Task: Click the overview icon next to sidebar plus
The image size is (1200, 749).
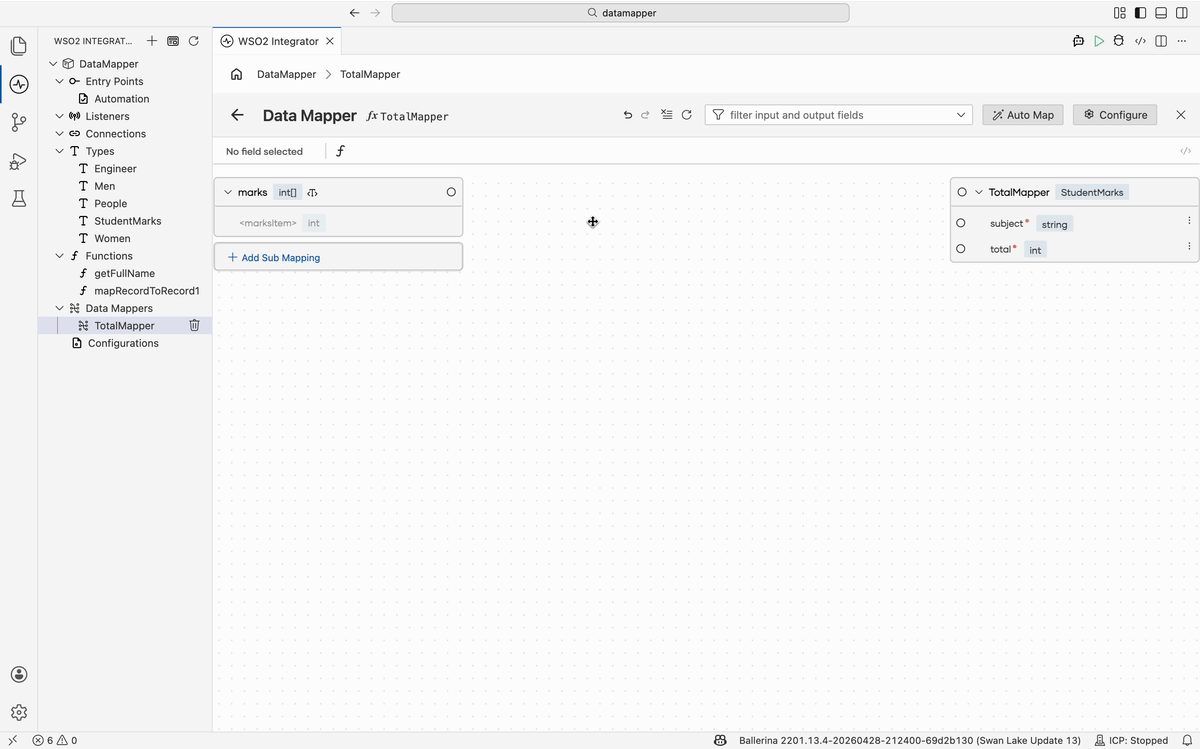Action: pyautogui.click(x=173, y=41)
